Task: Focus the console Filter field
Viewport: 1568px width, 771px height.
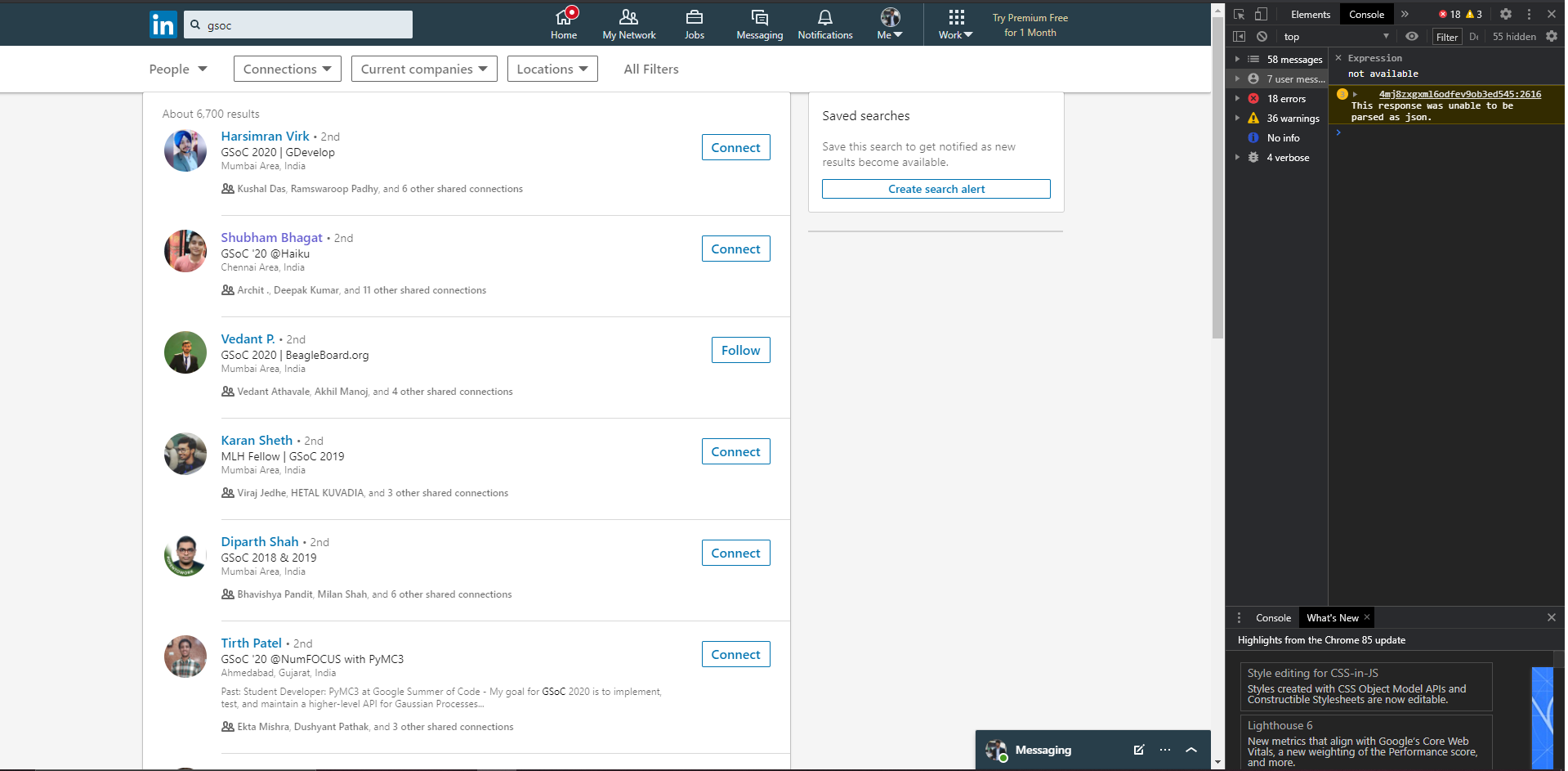Action: 1447,37
